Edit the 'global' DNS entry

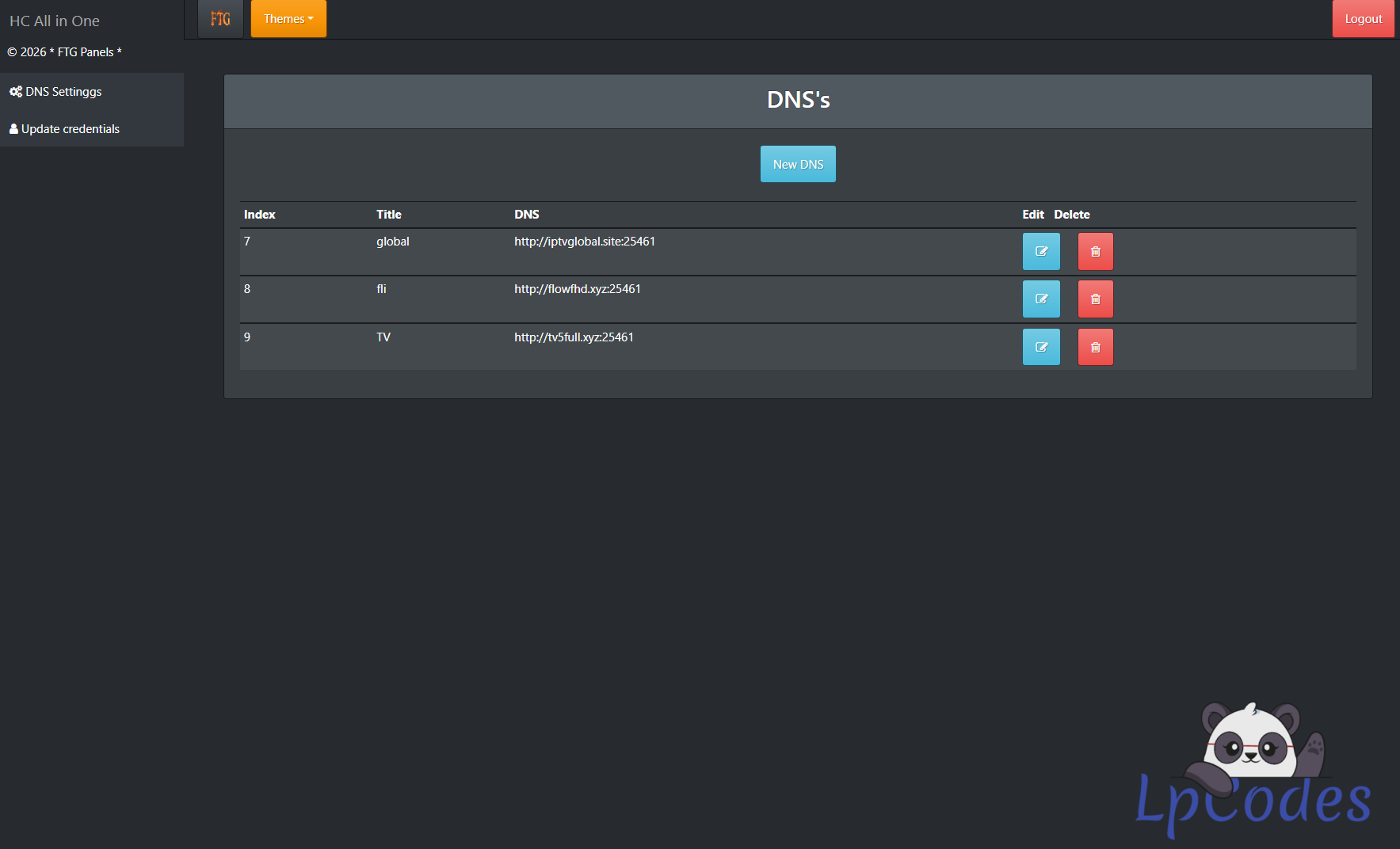click(1040, 252)
